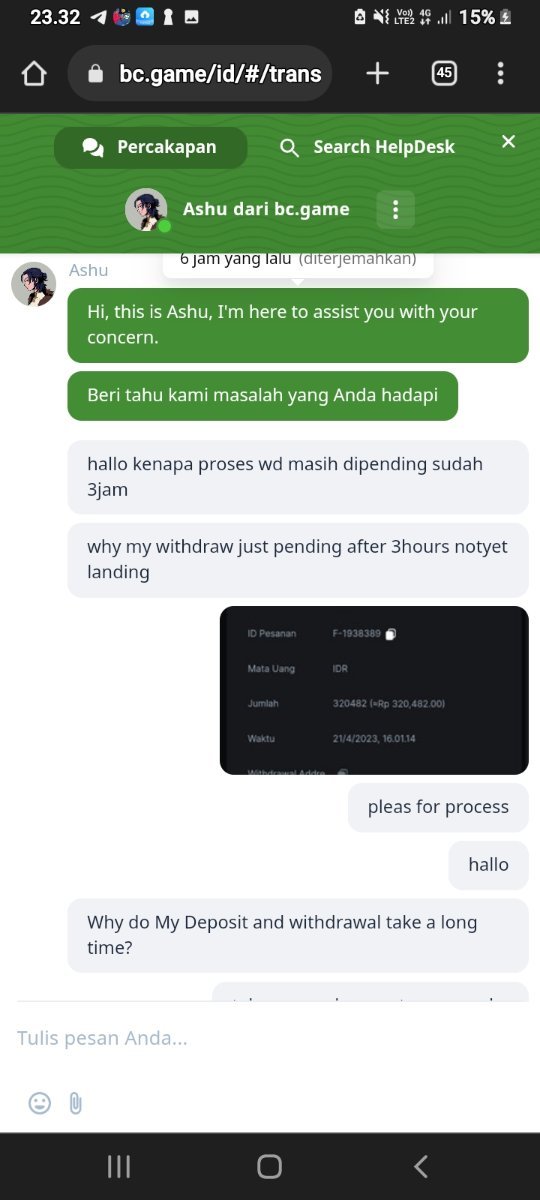The height and width of the screenshot is (1200, 540).
Task: Close the chat widget with X
Action: [508, 141]
